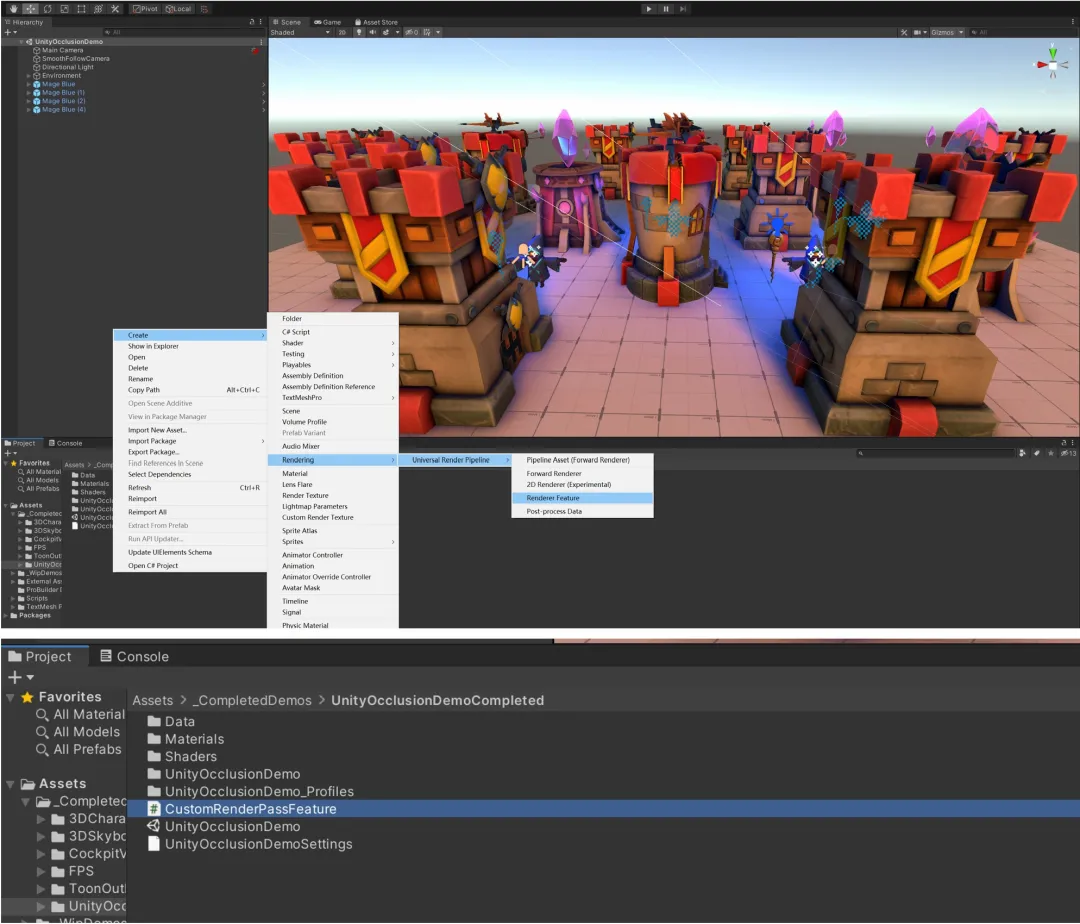The width and height of the screenshot is (1080, 924).
Task: Select Renderer Feature in the URP submenu
Action: click(583, 498)
